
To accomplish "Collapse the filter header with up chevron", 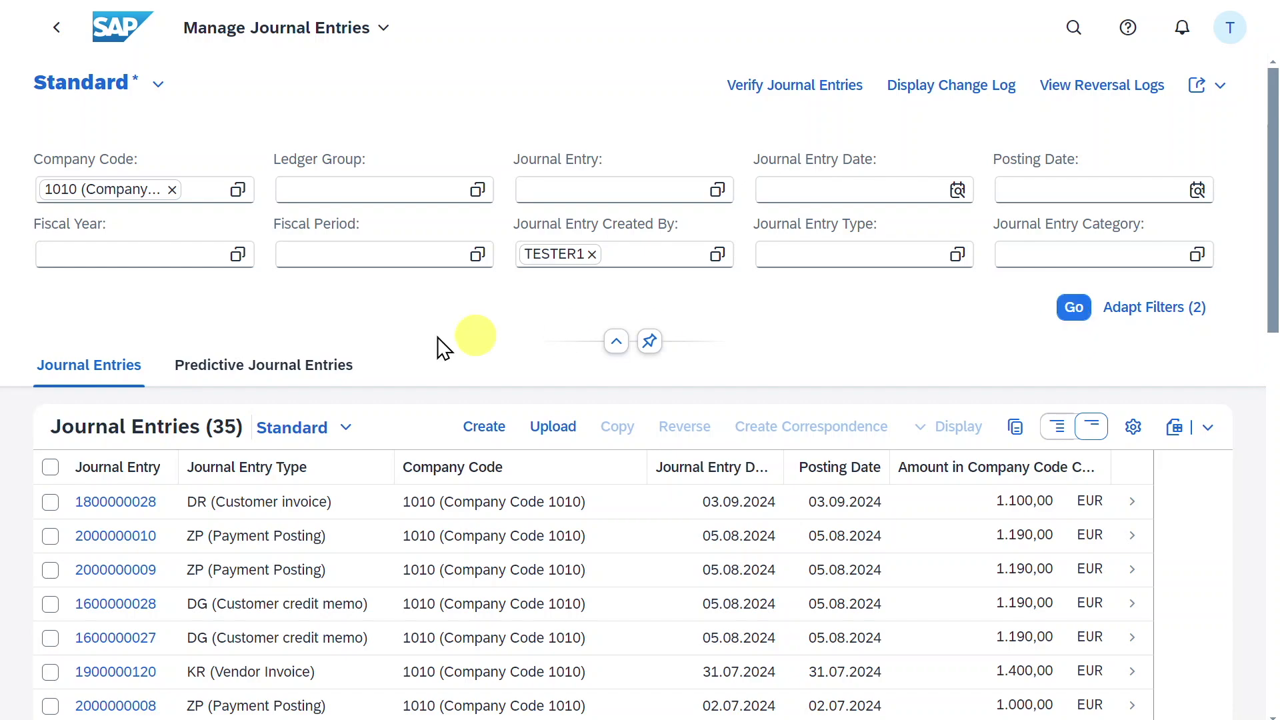I will point(616,342).
